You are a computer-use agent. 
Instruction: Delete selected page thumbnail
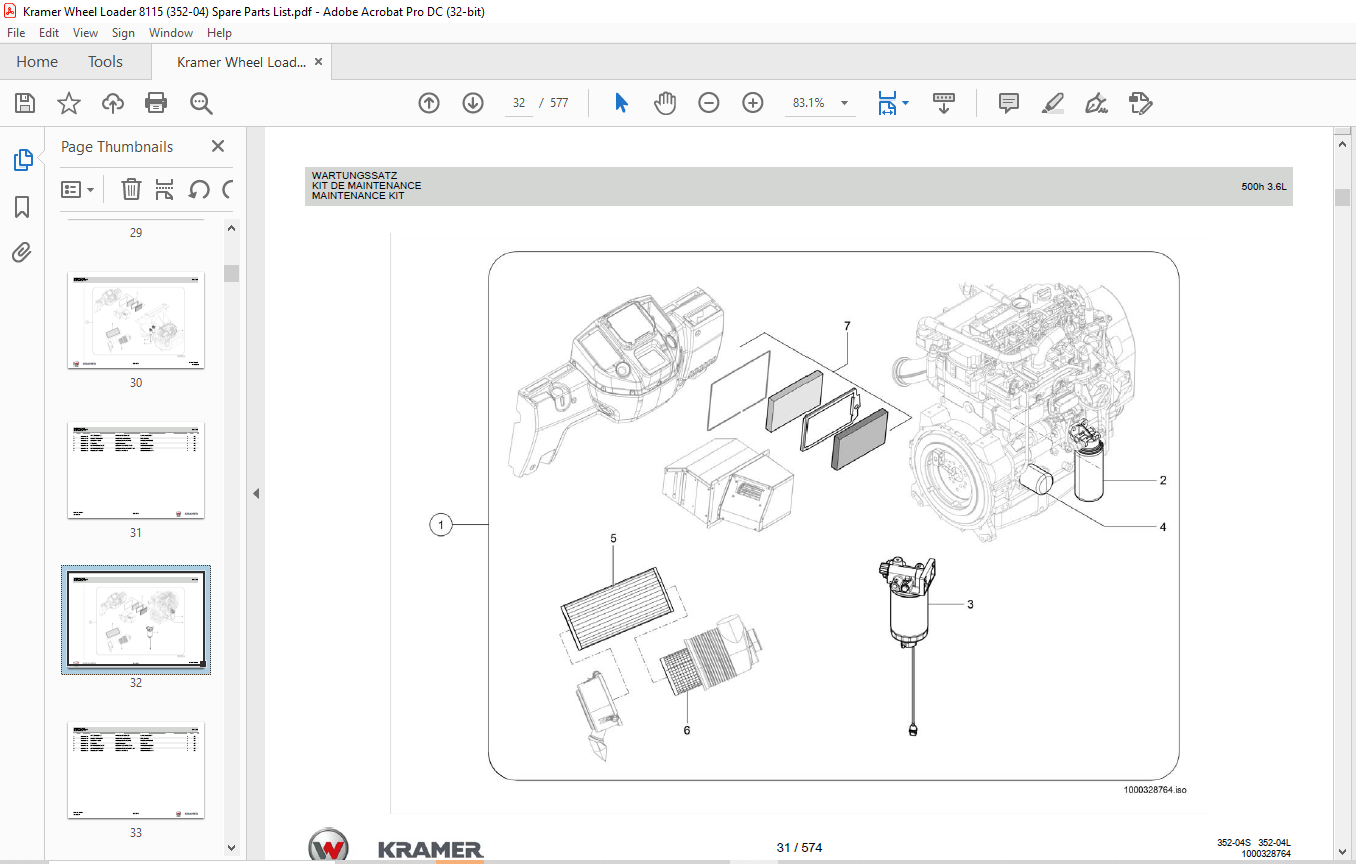point(131,189)
